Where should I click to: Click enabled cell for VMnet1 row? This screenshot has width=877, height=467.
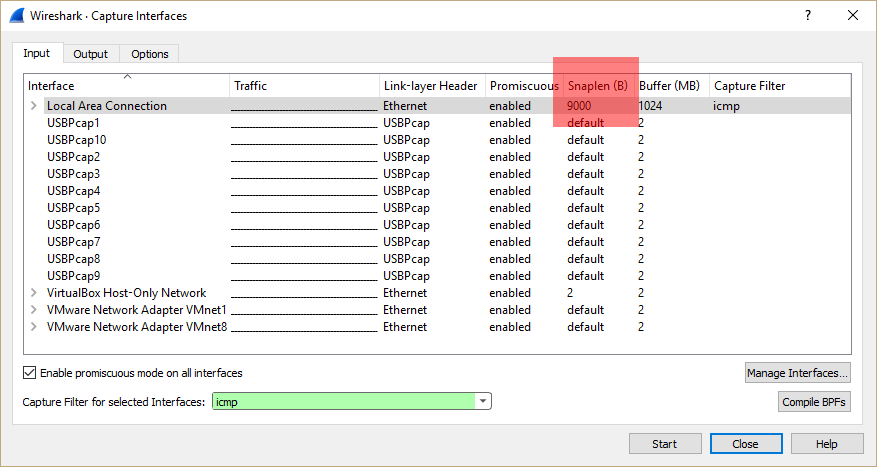point(510,310)
